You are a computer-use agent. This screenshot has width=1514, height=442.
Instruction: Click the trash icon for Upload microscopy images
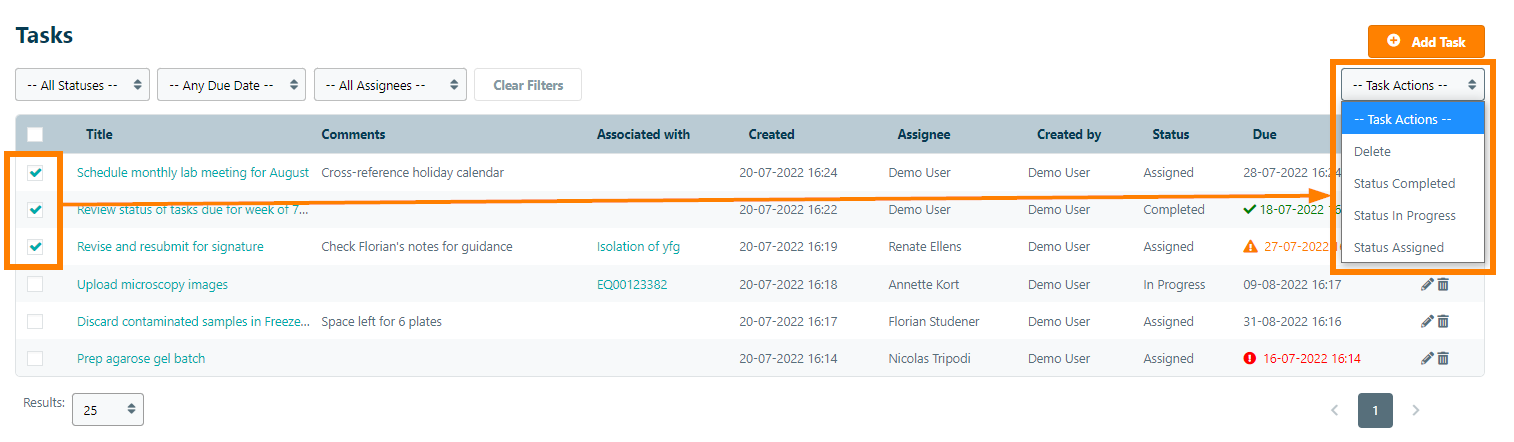tap(1443, 284)
